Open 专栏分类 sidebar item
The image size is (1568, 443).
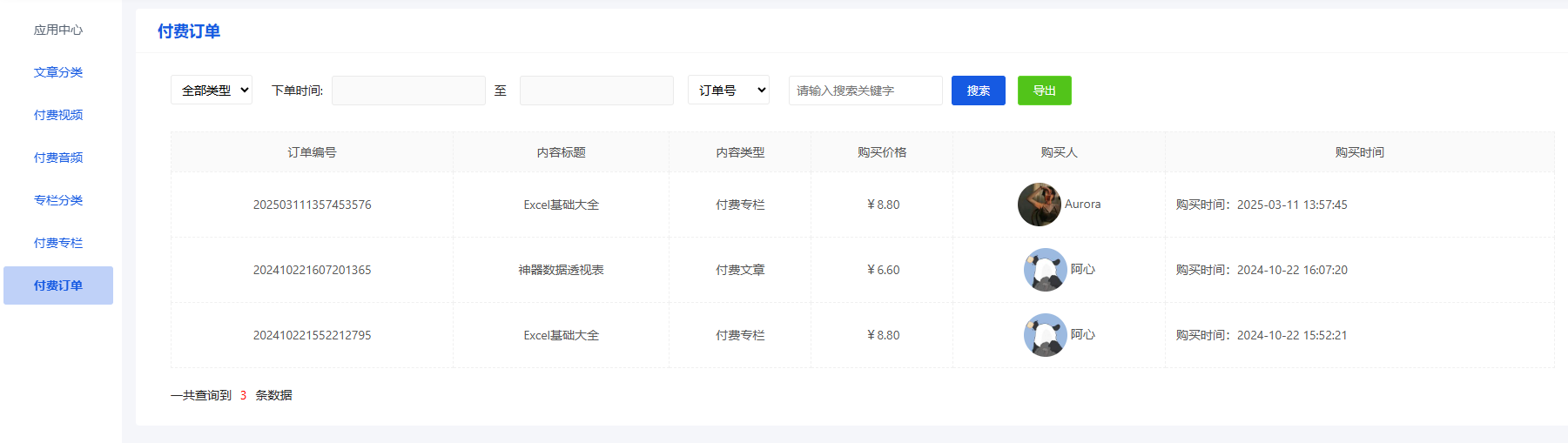pos(58,200)
